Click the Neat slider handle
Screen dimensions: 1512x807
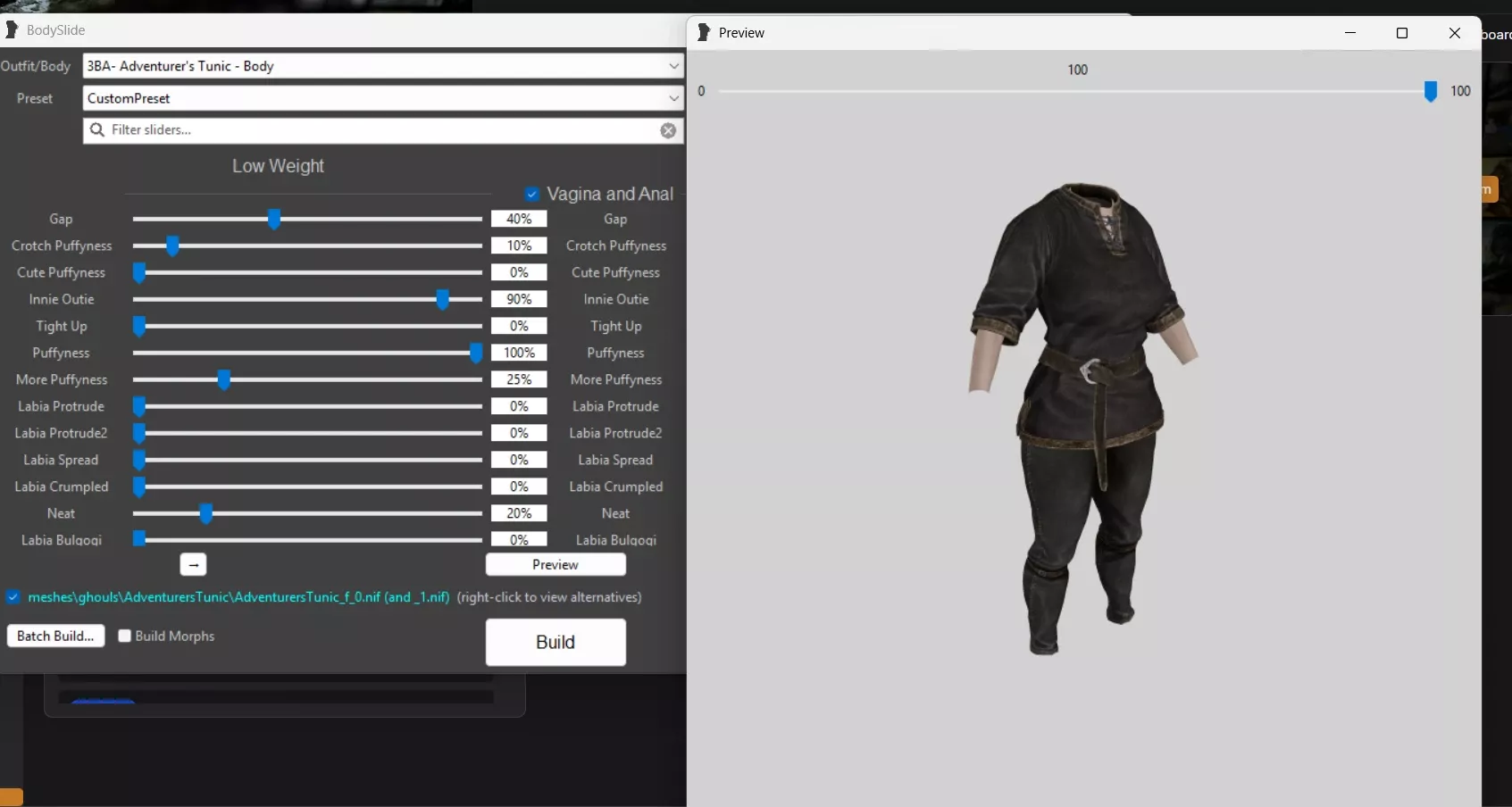click(x=206, y=513)
